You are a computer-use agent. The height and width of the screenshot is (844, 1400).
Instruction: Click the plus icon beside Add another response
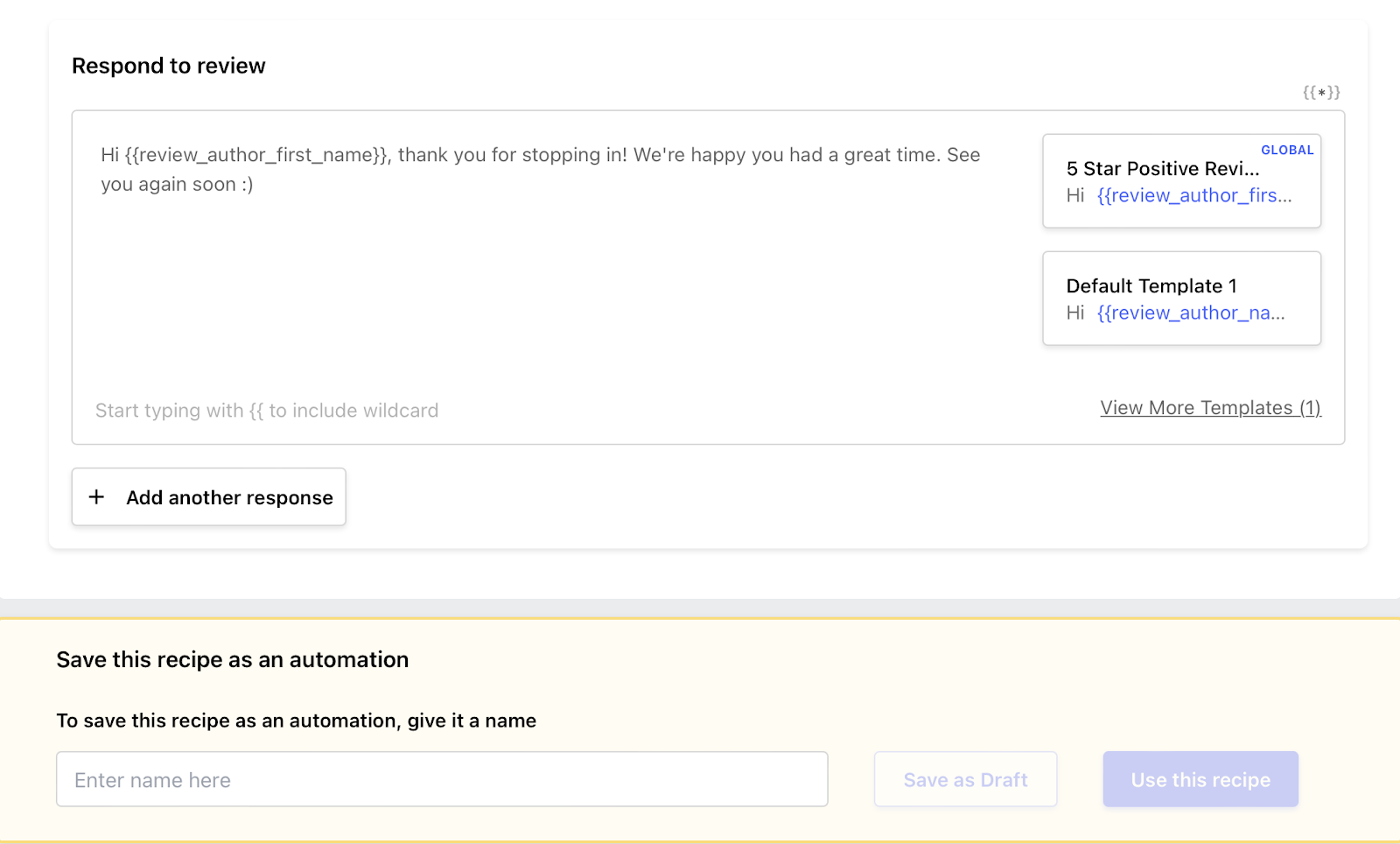[x=96, y=496]
